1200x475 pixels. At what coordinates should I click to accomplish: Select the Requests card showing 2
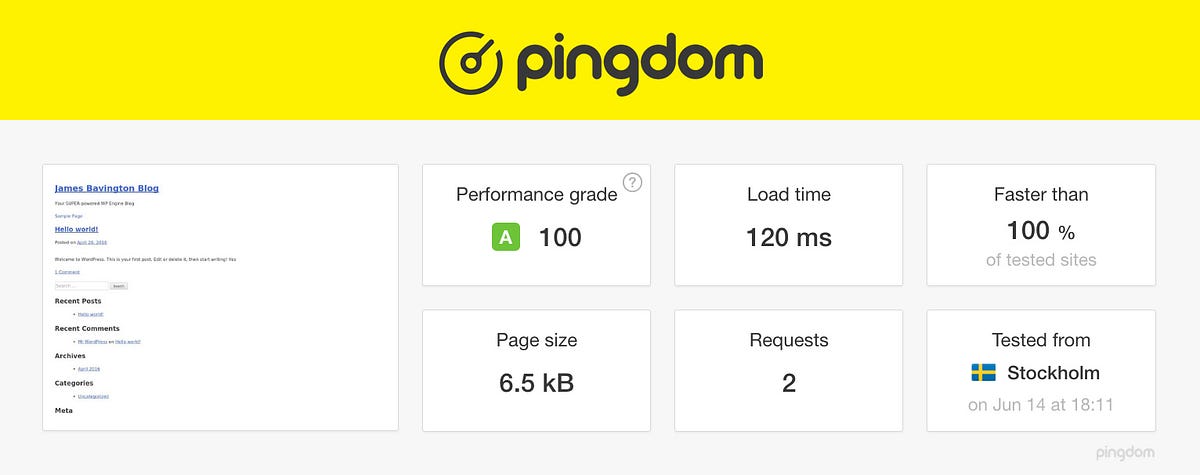pos(789,371)
